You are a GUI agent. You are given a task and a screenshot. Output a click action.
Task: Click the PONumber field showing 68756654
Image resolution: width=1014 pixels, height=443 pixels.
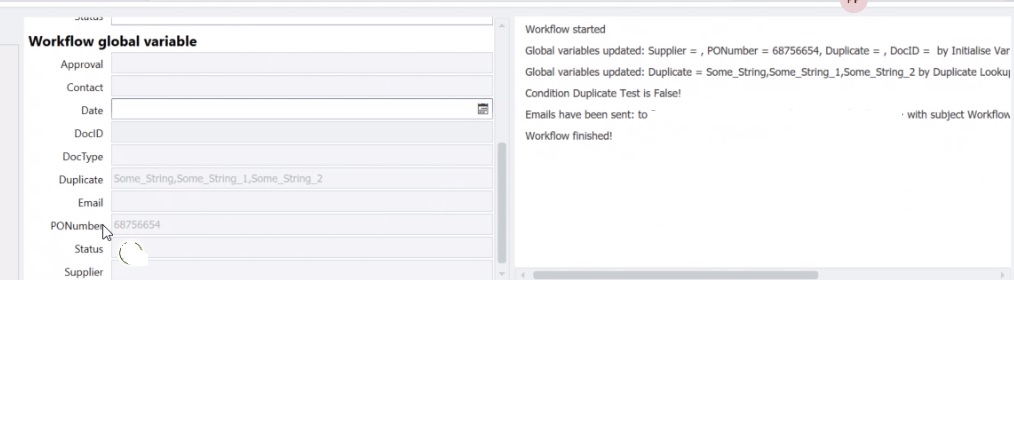click(301, 225)
